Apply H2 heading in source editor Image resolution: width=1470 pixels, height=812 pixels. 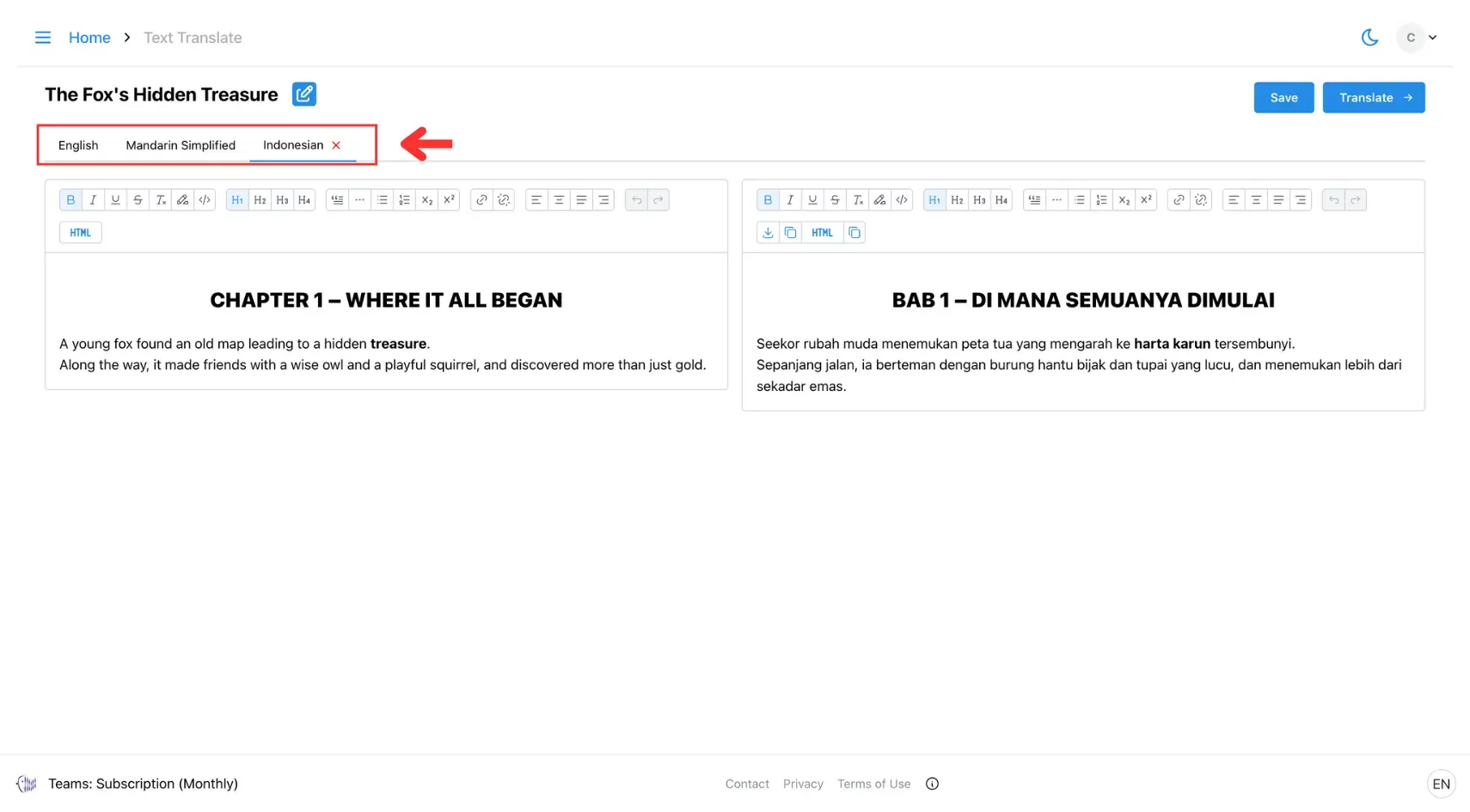pos(260,200)
